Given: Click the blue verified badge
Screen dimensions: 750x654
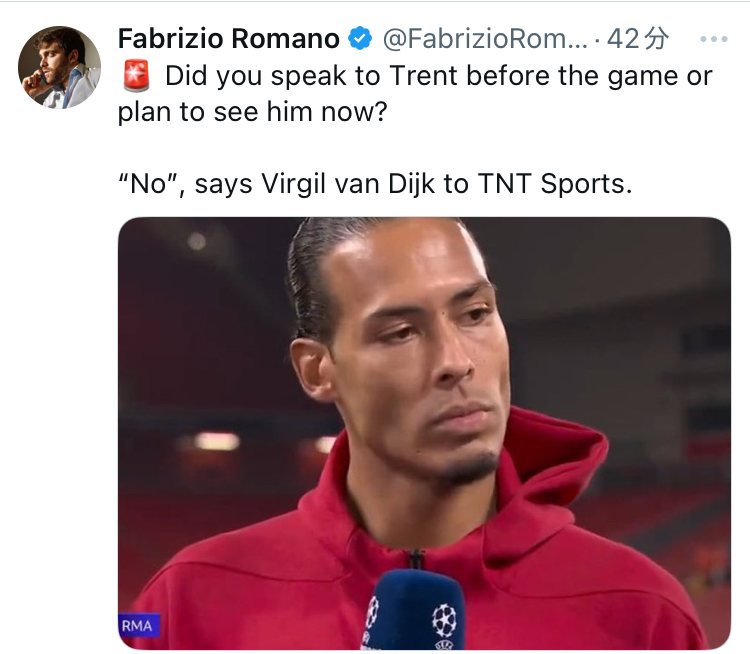Looking at the screenshot, I should (359, 39).
